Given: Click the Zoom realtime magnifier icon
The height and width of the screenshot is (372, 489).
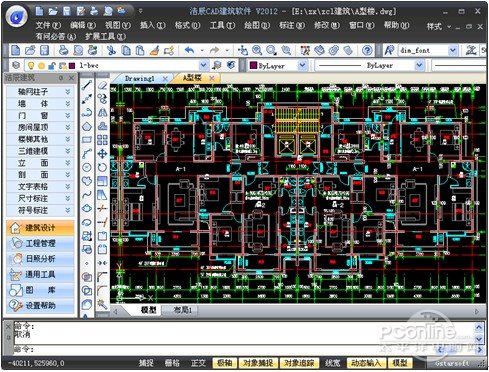Looking at the screenshot, I should tap(257, 50).
